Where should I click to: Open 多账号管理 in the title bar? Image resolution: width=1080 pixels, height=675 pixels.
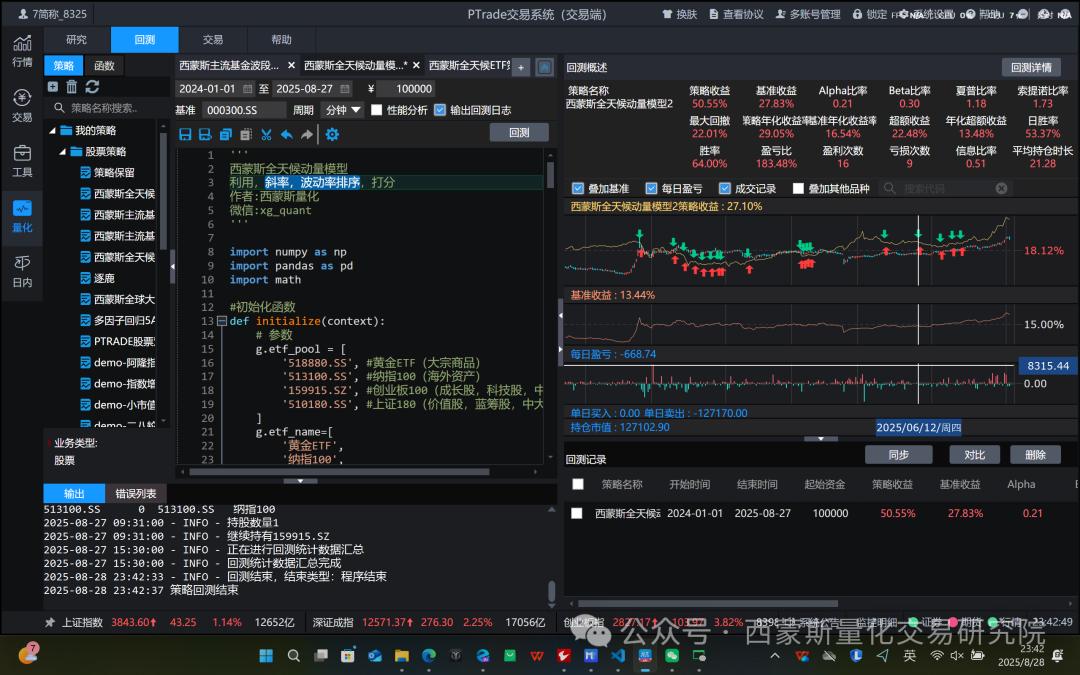[808, 14]
